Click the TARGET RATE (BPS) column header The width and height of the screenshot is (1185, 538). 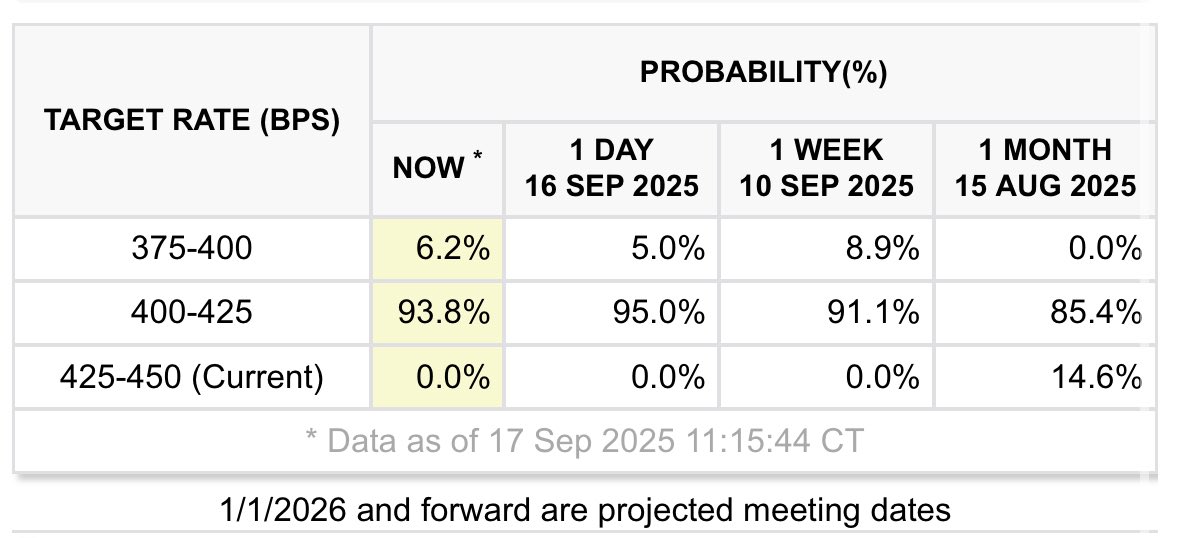192,121
